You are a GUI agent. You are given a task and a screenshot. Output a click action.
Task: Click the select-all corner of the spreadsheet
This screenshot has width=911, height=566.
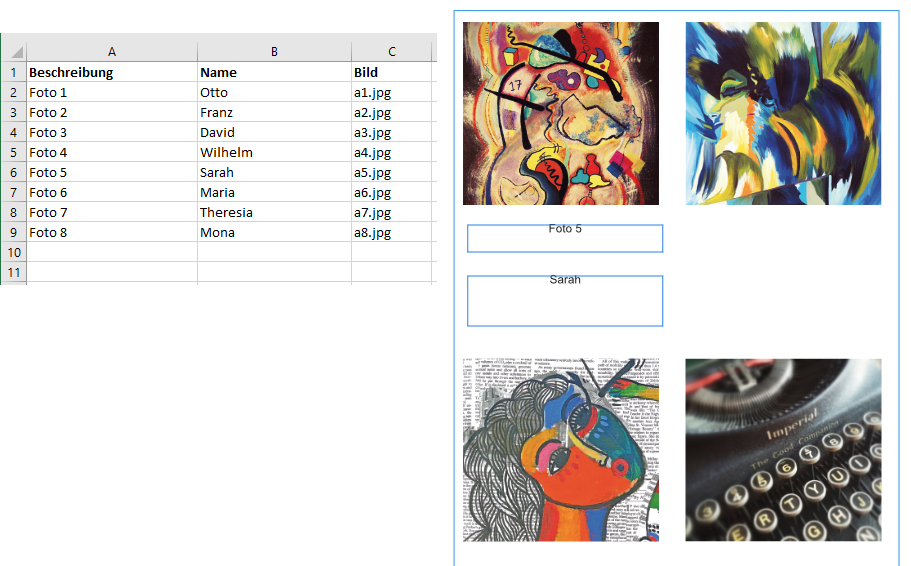pyautogui.click(x=14, y=52)
